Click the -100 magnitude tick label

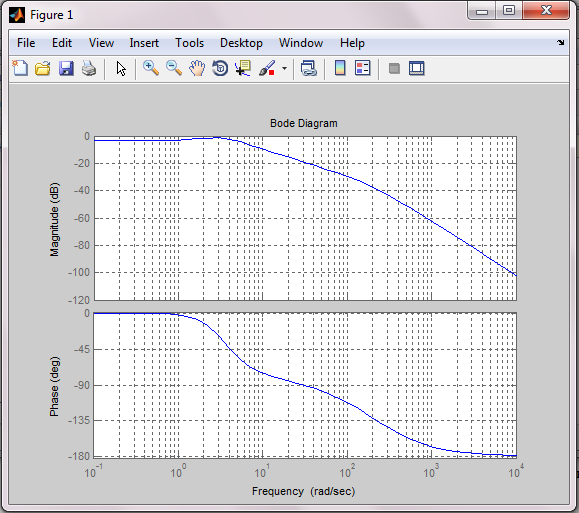coord(79,272)
